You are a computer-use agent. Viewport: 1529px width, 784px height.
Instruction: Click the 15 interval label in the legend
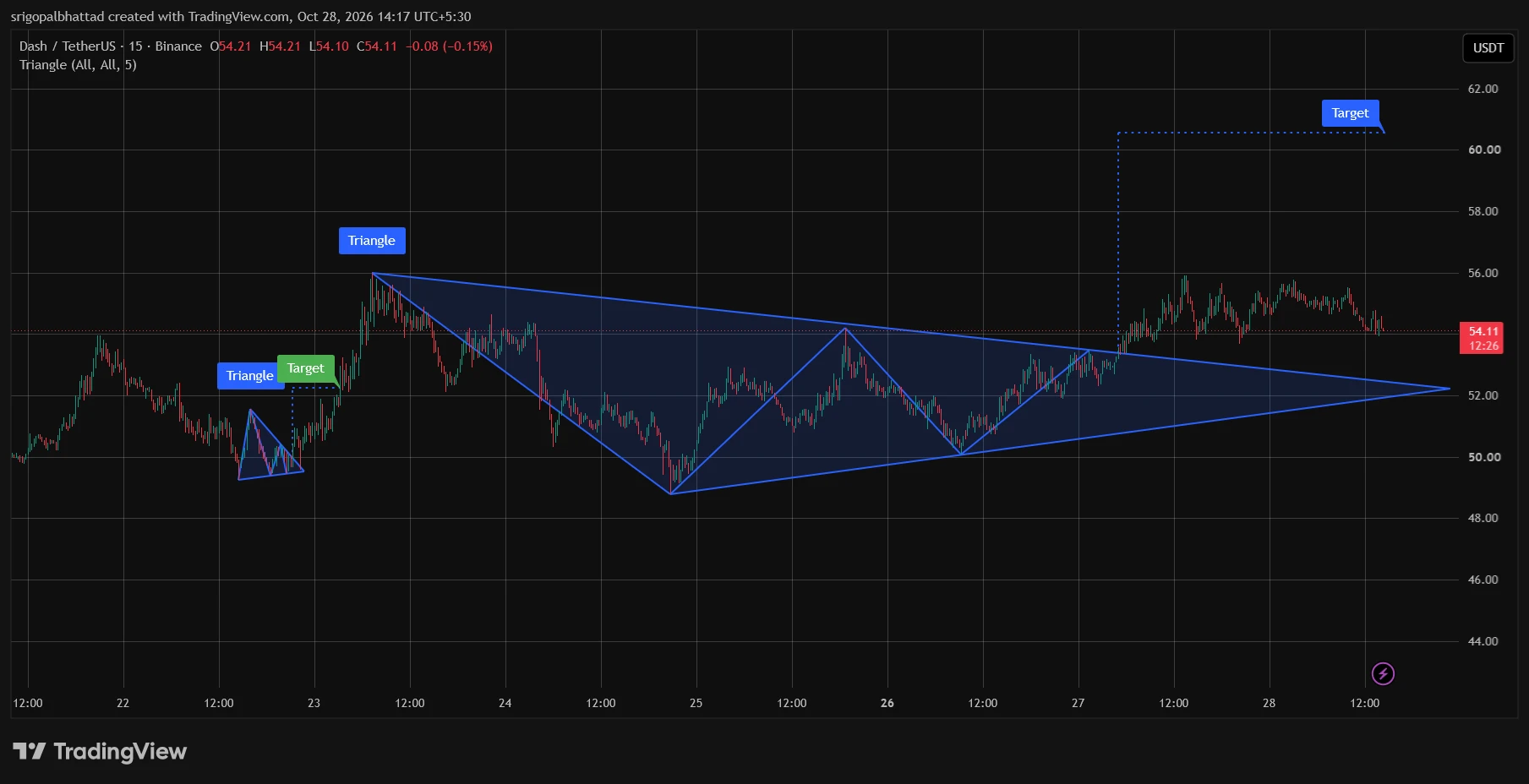pos(135,46)
